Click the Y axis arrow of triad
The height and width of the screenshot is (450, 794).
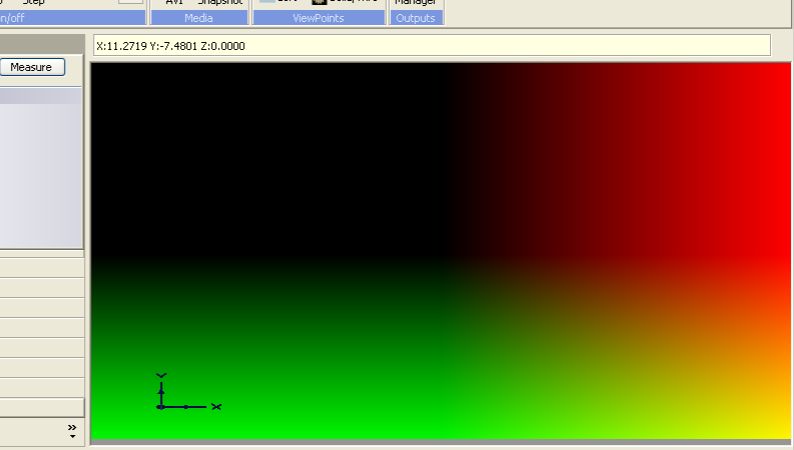(x=161, y=376)
